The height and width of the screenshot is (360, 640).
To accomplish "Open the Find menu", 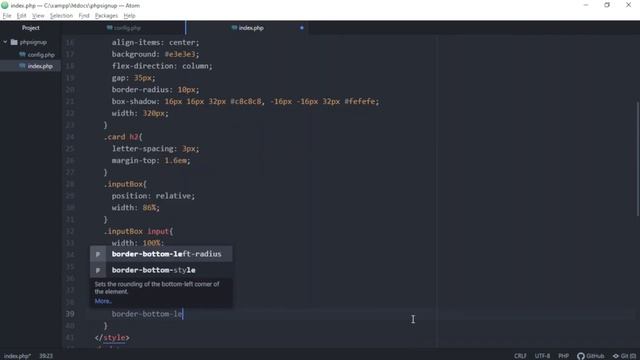I will [84, 16].
